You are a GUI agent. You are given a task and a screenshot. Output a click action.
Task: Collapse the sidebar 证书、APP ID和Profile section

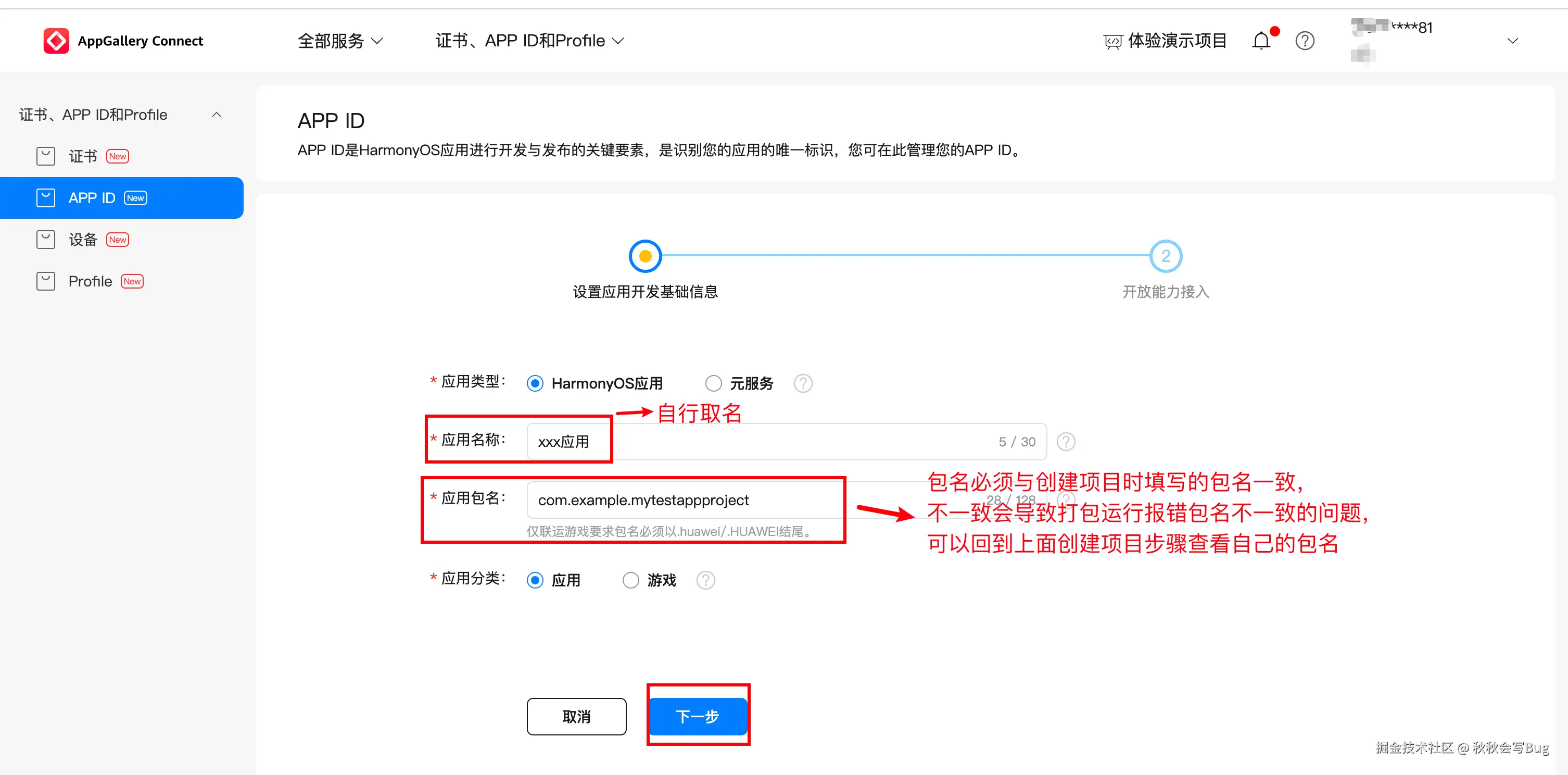216,115
